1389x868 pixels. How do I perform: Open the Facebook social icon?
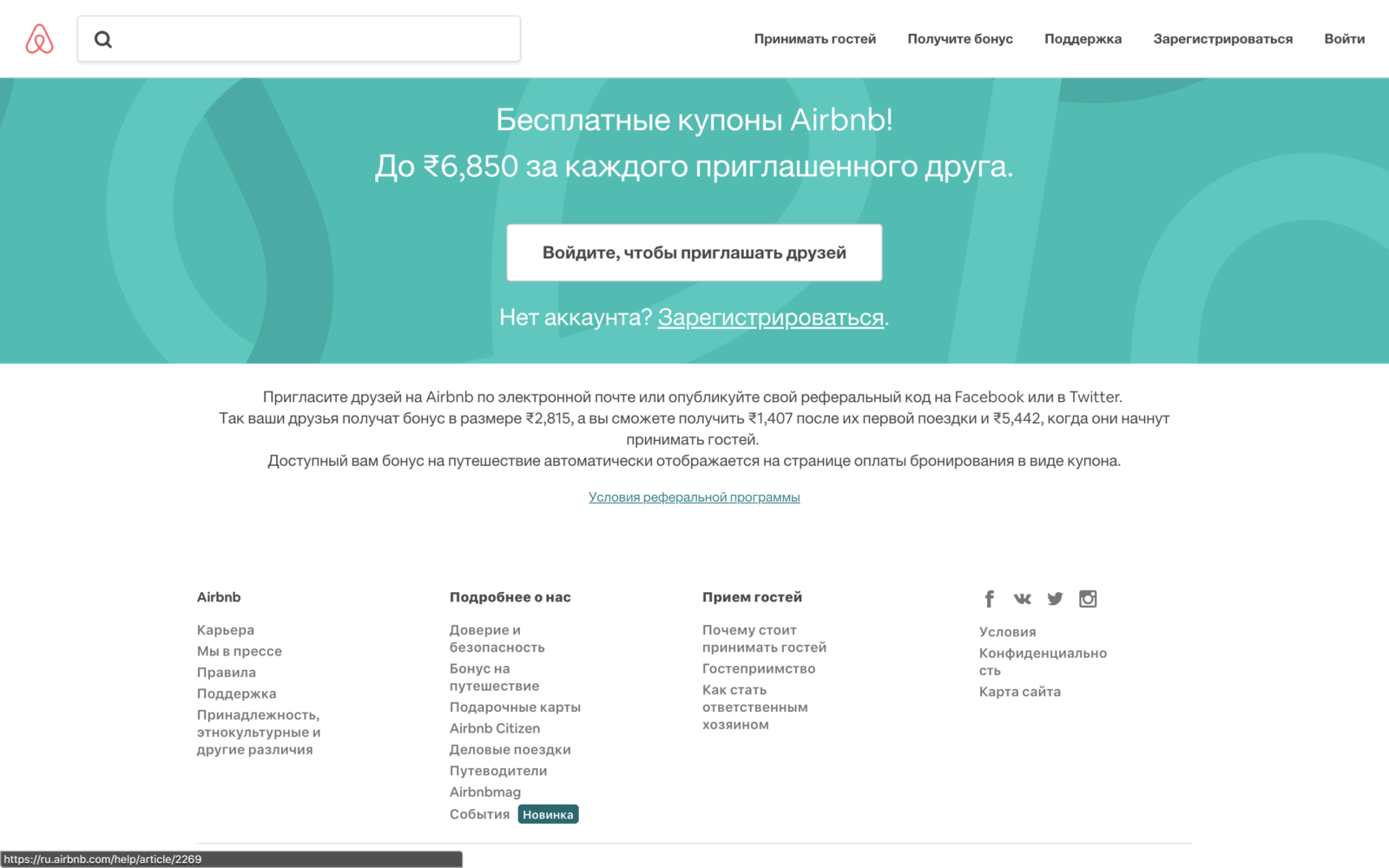(x=989, y=599)
